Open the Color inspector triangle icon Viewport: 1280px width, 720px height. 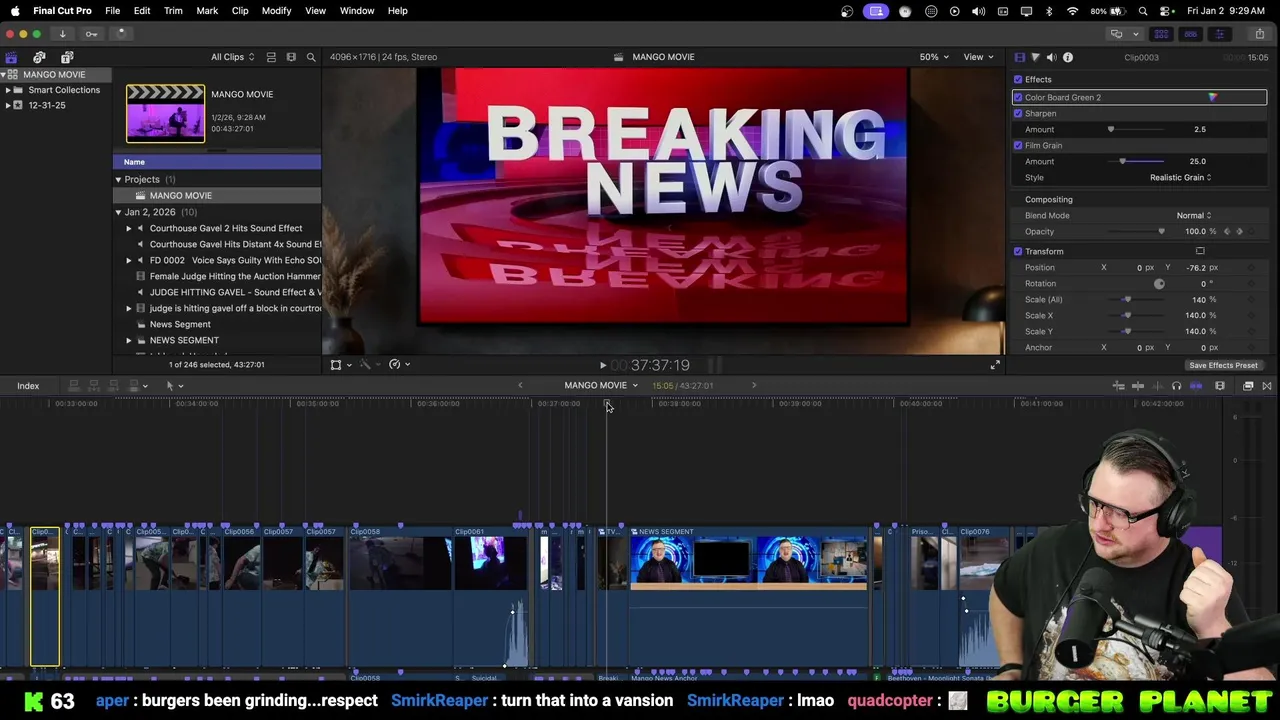pyautogui.click(x=1035, y=57)
